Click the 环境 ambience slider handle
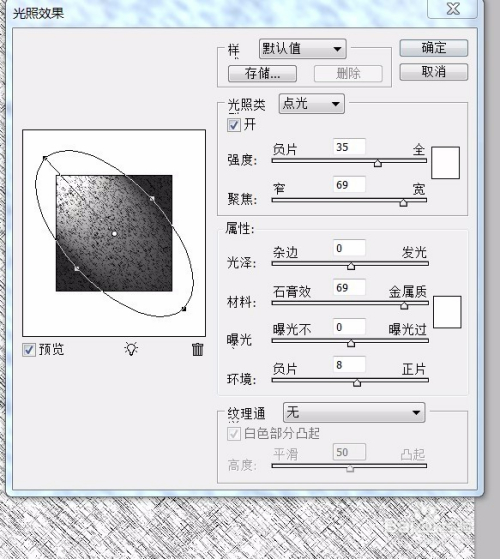 [x=357, y=383]
